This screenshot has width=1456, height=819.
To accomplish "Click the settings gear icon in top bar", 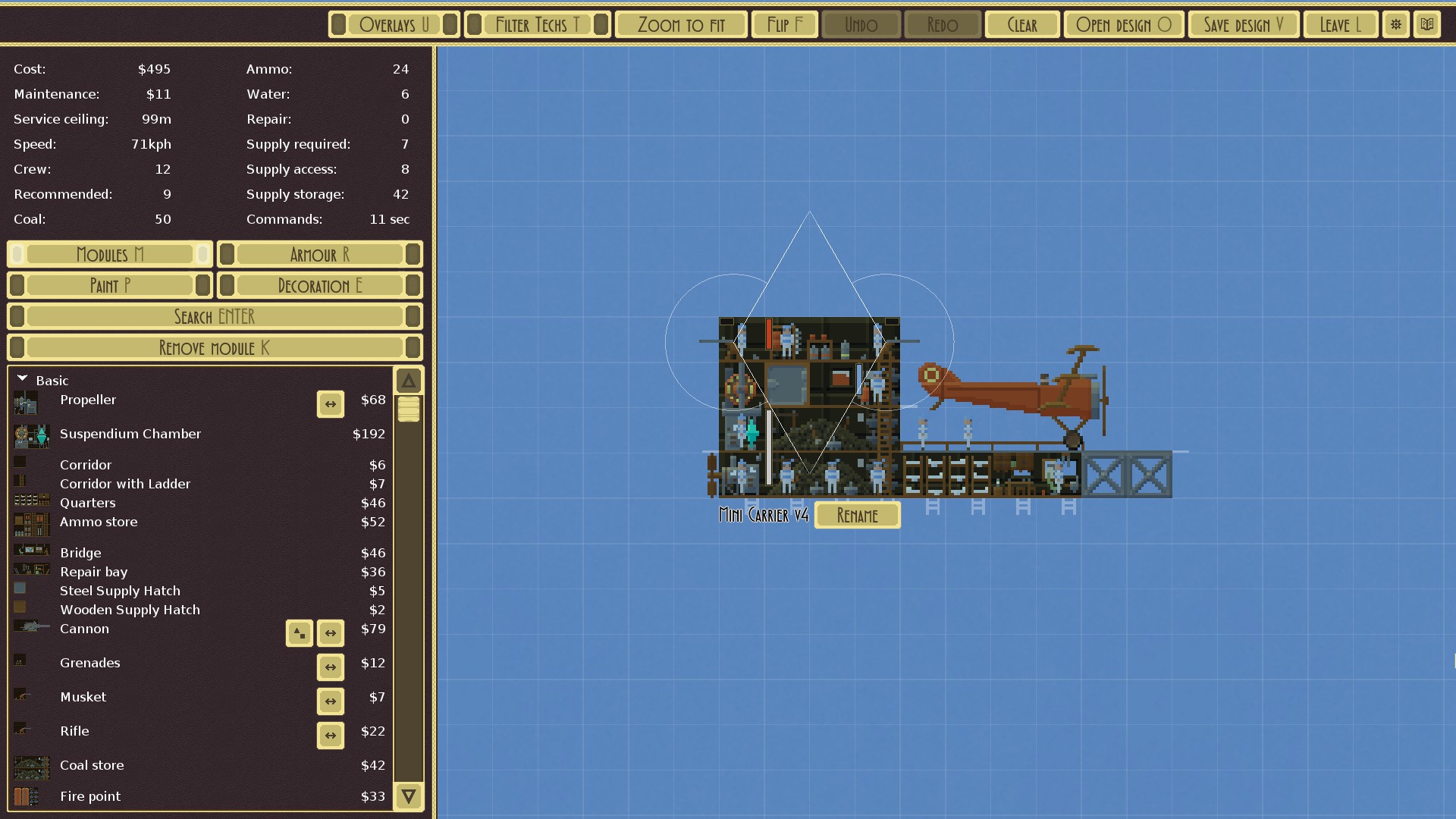I will click(1395, 24).
